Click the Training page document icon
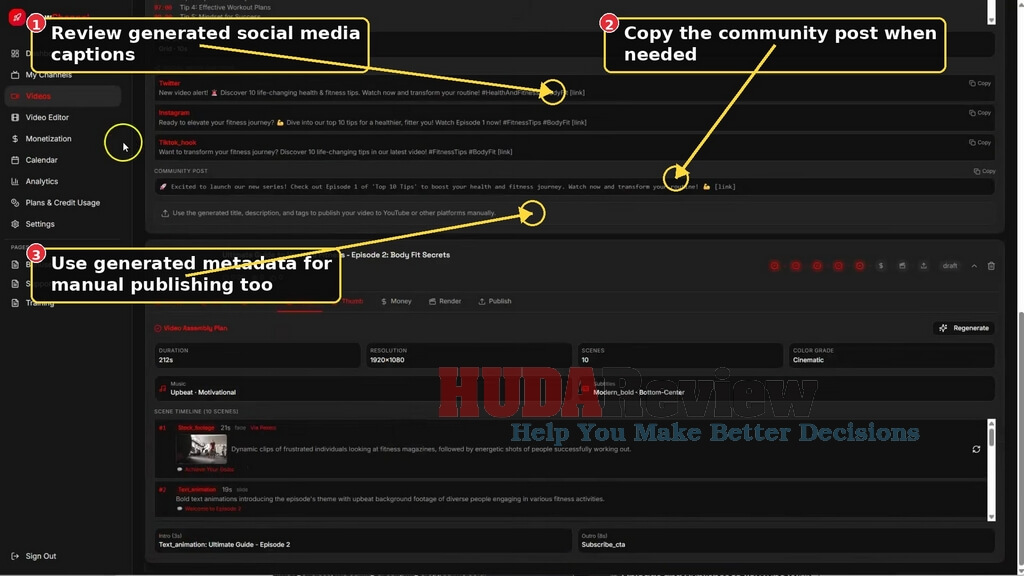1024x576 pixels. tap(15, 303)
